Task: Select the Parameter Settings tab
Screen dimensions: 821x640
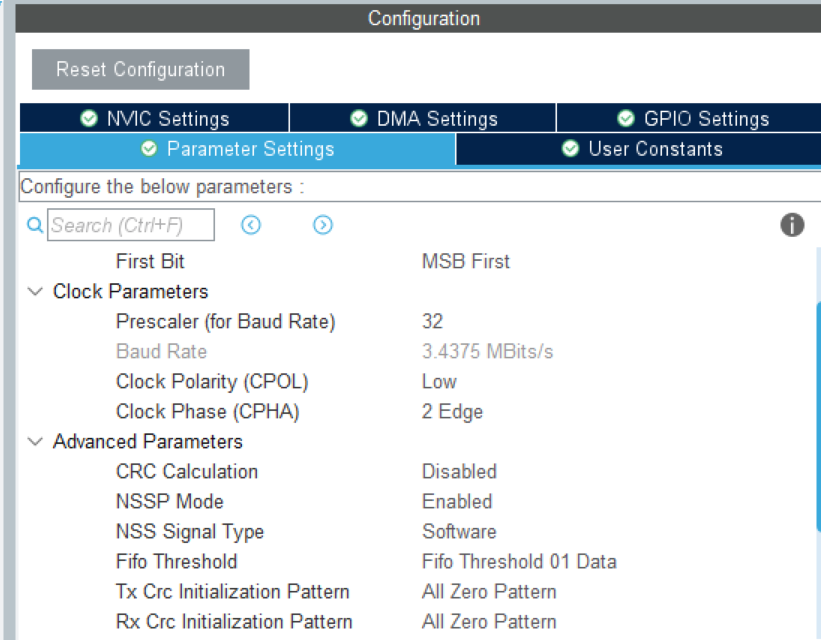Action: pos(238,149)
